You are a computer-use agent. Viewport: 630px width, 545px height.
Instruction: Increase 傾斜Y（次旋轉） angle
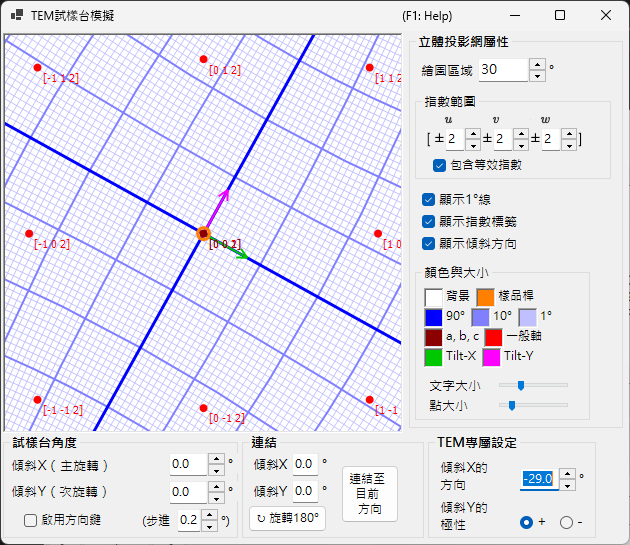point(217,487)
